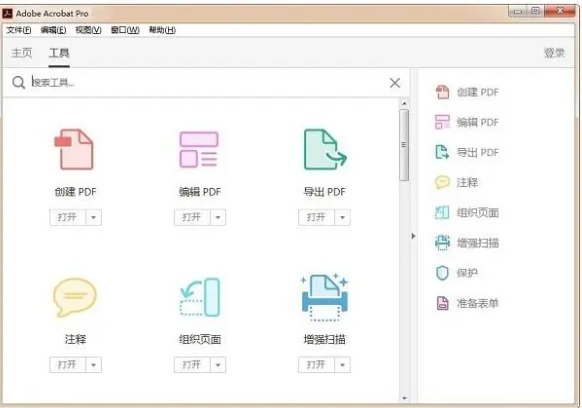Click 打开 button under 导出 PDF
Image resolution: width=582 pixels, height=408 pixels.
click(x=317, y=217)
